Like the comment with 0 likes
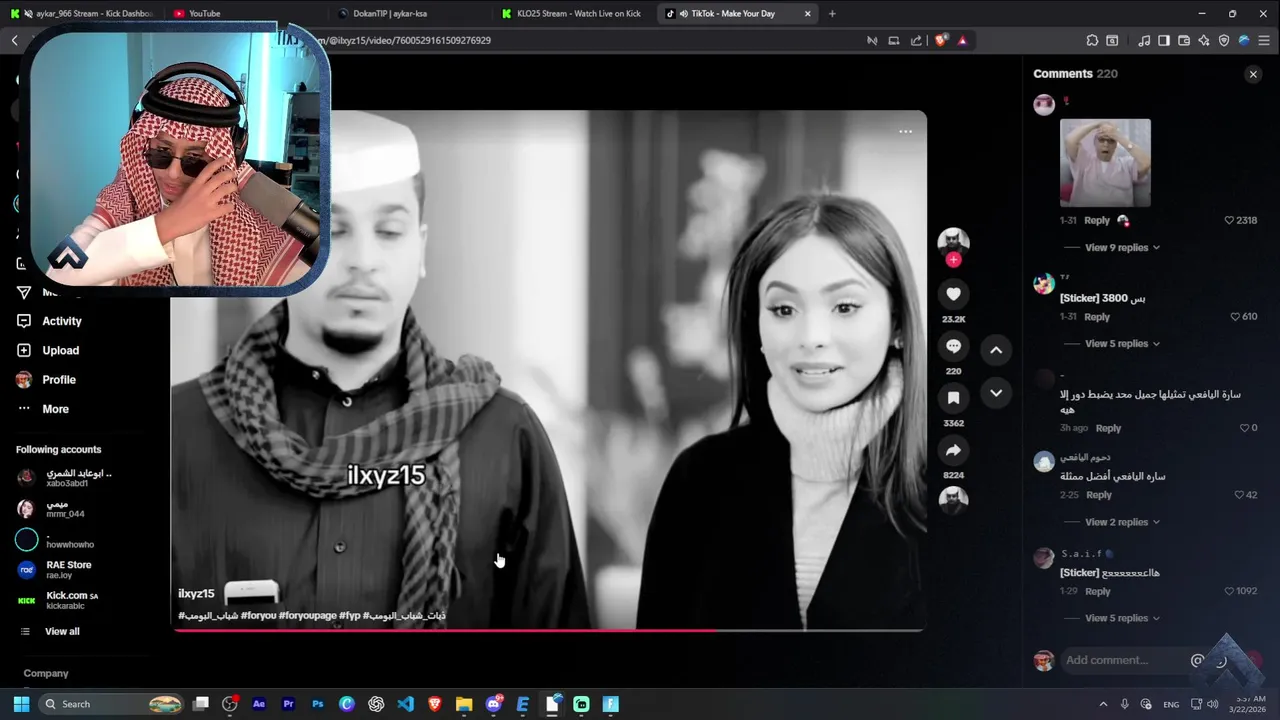 [1243, 427]
